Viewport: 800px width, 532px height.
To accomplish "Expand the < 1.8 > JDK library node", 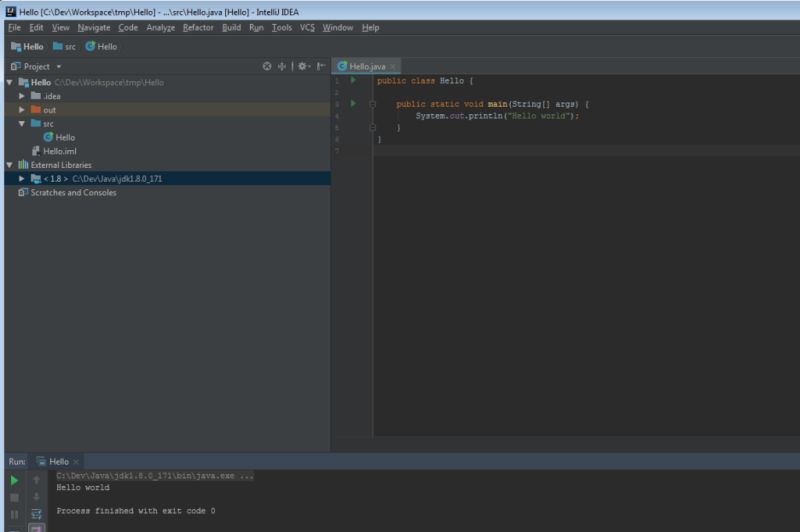I will [21, 179].
